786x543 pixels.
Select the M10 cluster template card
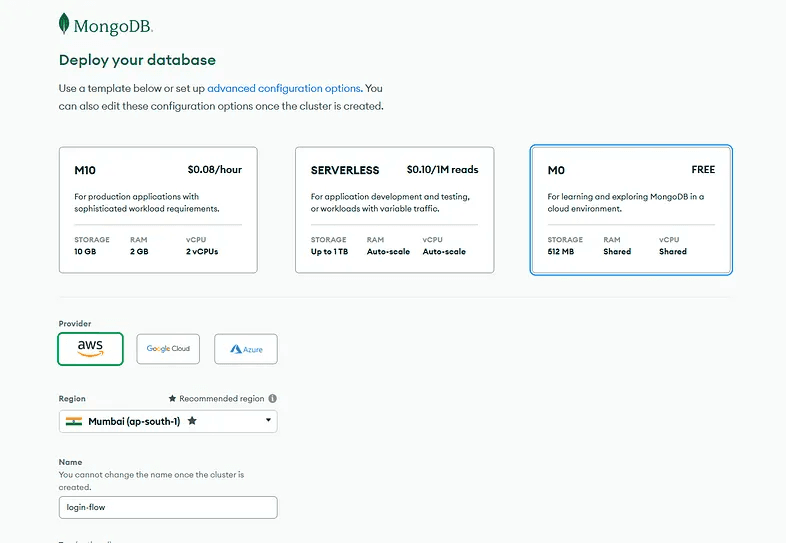[x=158, y=210]
